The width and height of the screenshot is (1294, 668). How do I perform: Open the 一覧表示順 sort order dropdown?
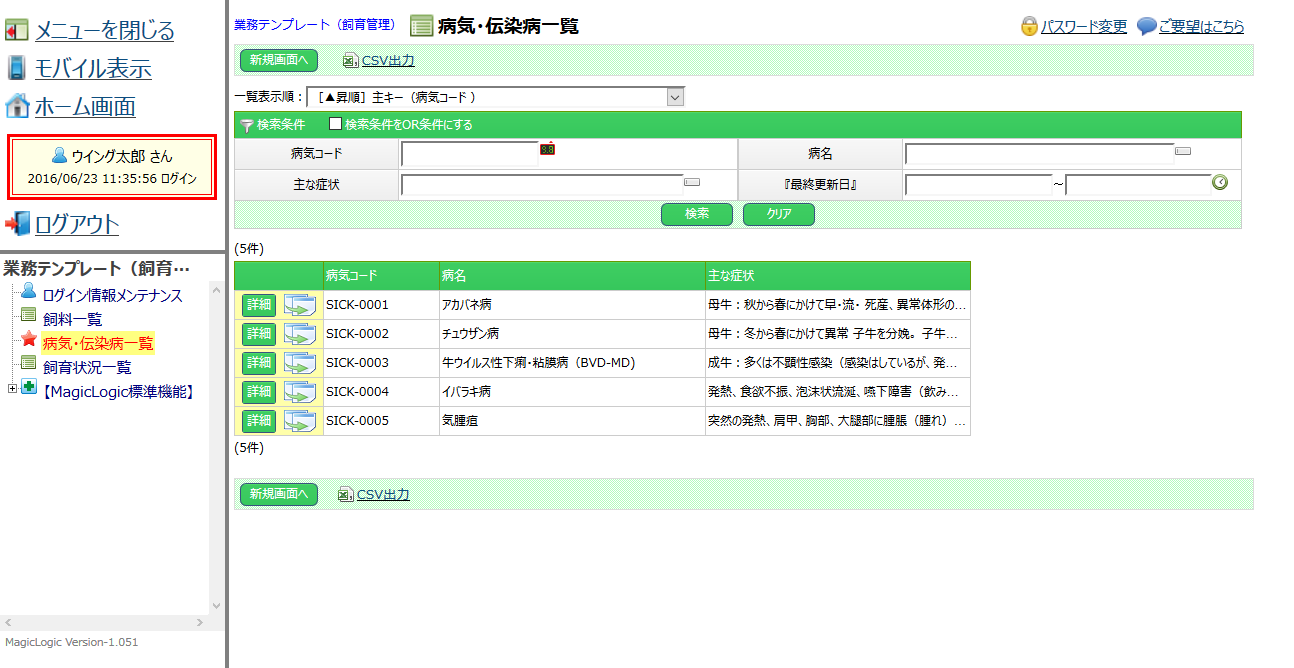coord(675,97)
